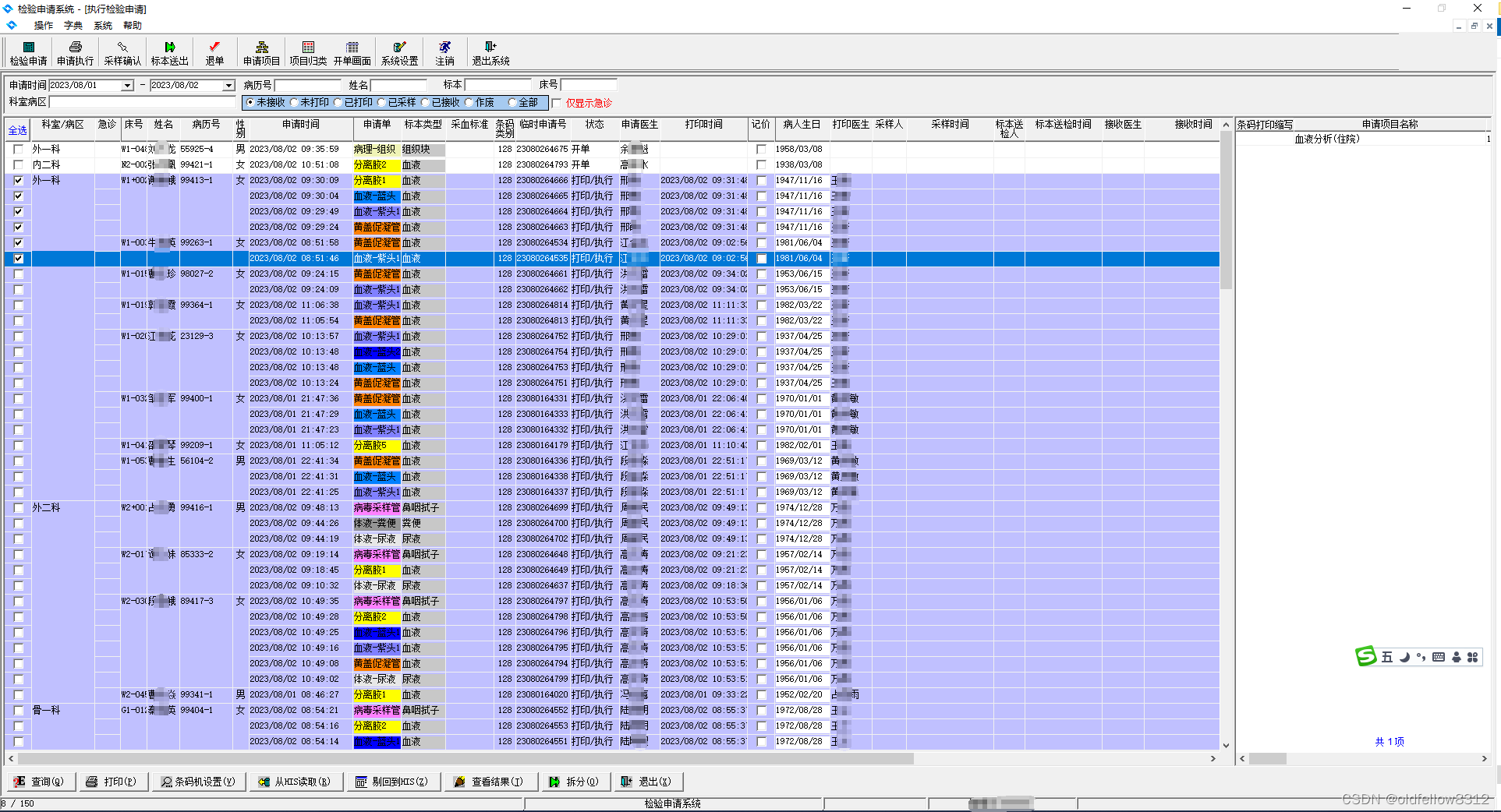Click the 拆分(O) split button
This screenshot has width=1501, height=812.
(x=575, y=782)
